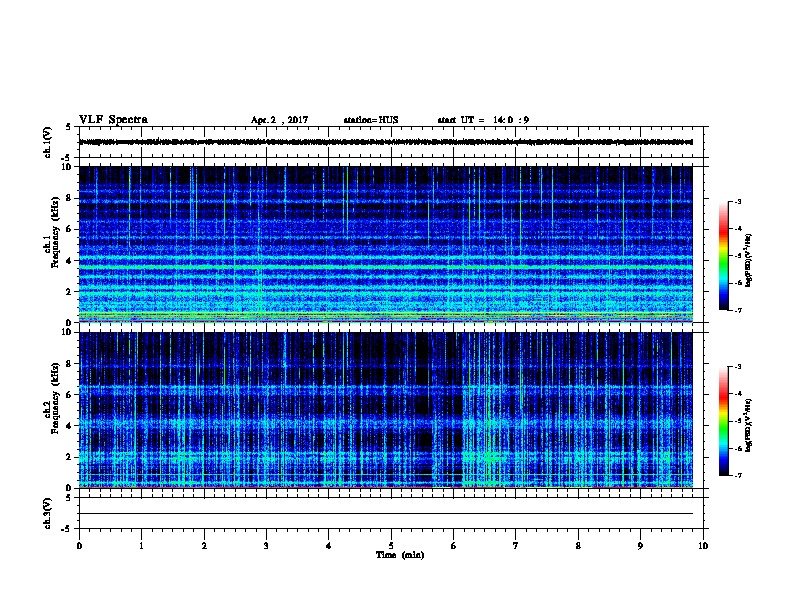Click the ch.2 spectrogram "4" kHz tick label
The width and height of the screenshot is (792, 612).
click(69, 426)
